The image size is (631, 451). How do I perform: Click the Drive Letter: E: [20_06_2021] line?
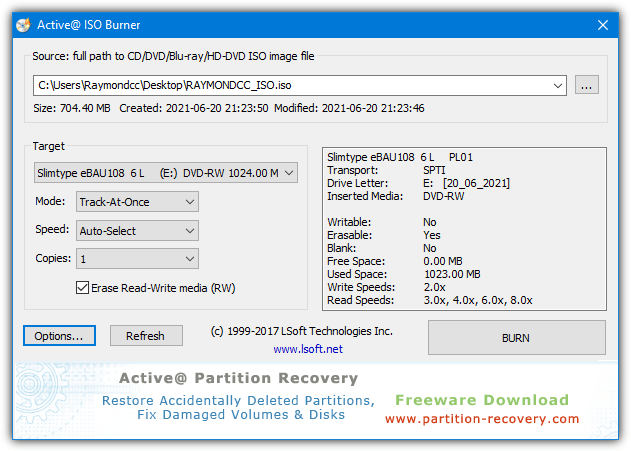tap(419, 183)
